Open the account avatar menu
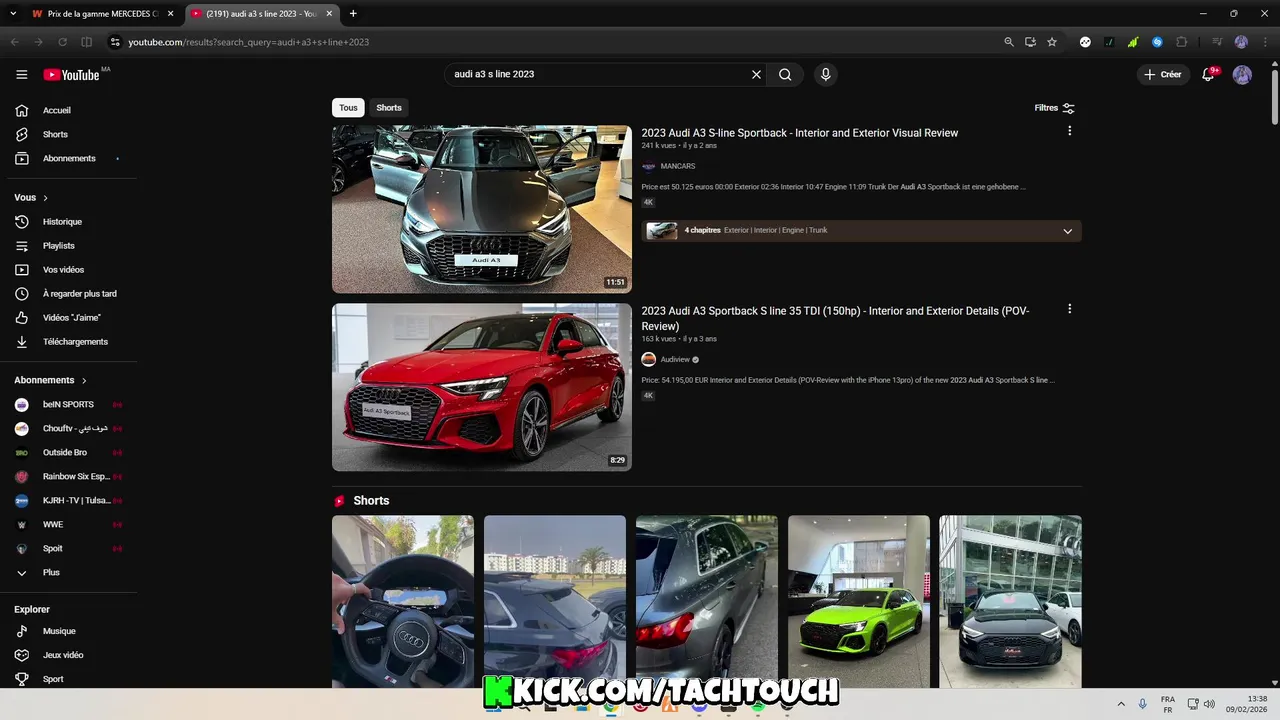The width and height of the screenshot is (1280, 720). tap(1242, 75)
